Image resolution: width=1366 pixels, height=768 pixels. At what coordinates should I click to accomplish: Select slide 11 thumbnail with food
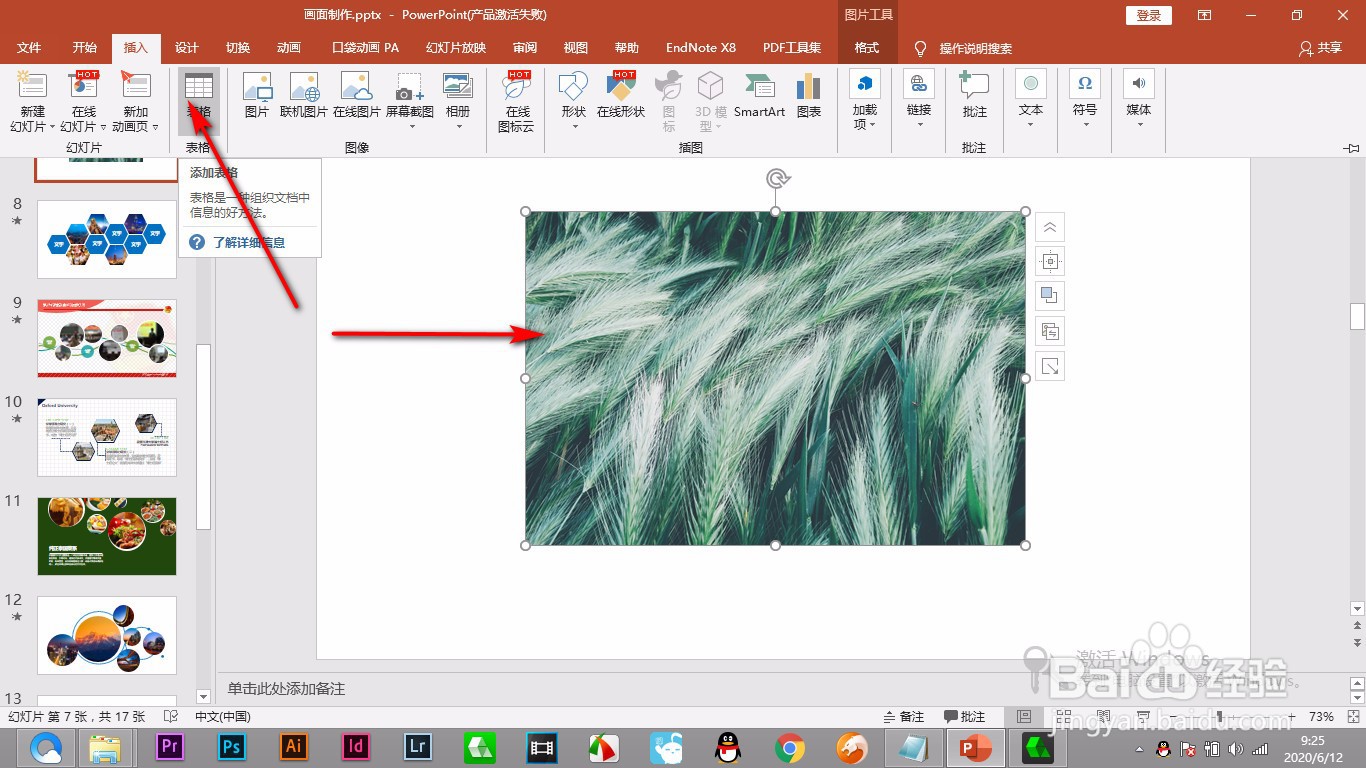(107, 537)
